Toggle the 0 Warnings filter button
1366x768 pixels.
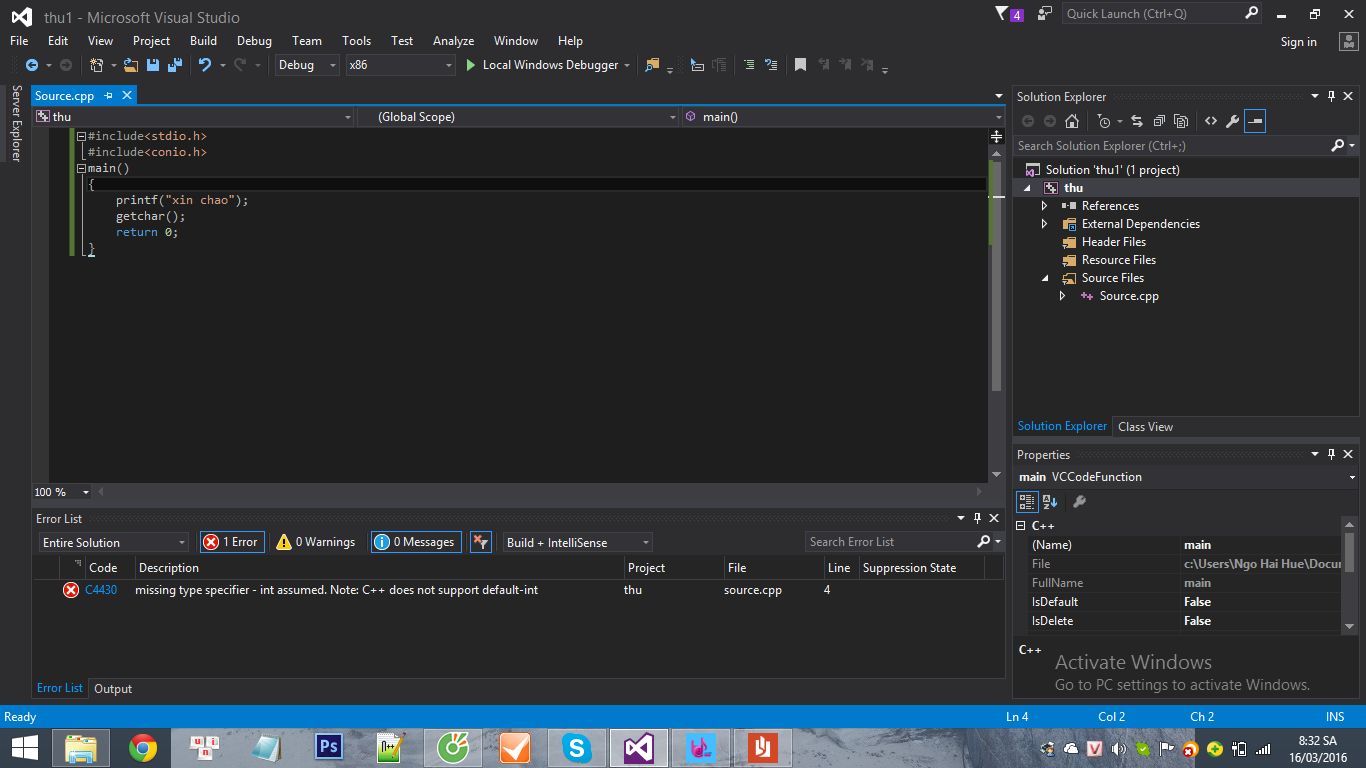[316, 542]
